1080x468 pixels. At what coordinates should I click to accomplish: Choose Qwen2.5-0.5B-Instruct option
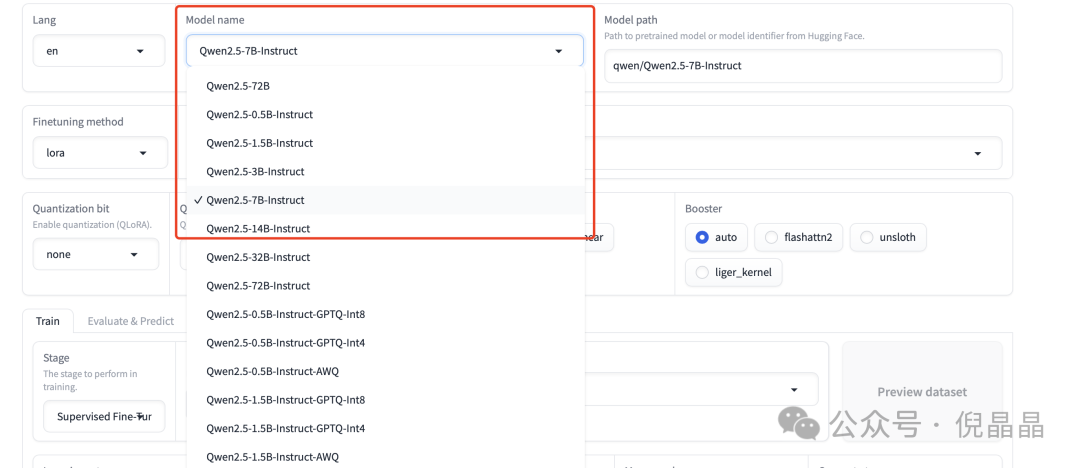point(386,114)
